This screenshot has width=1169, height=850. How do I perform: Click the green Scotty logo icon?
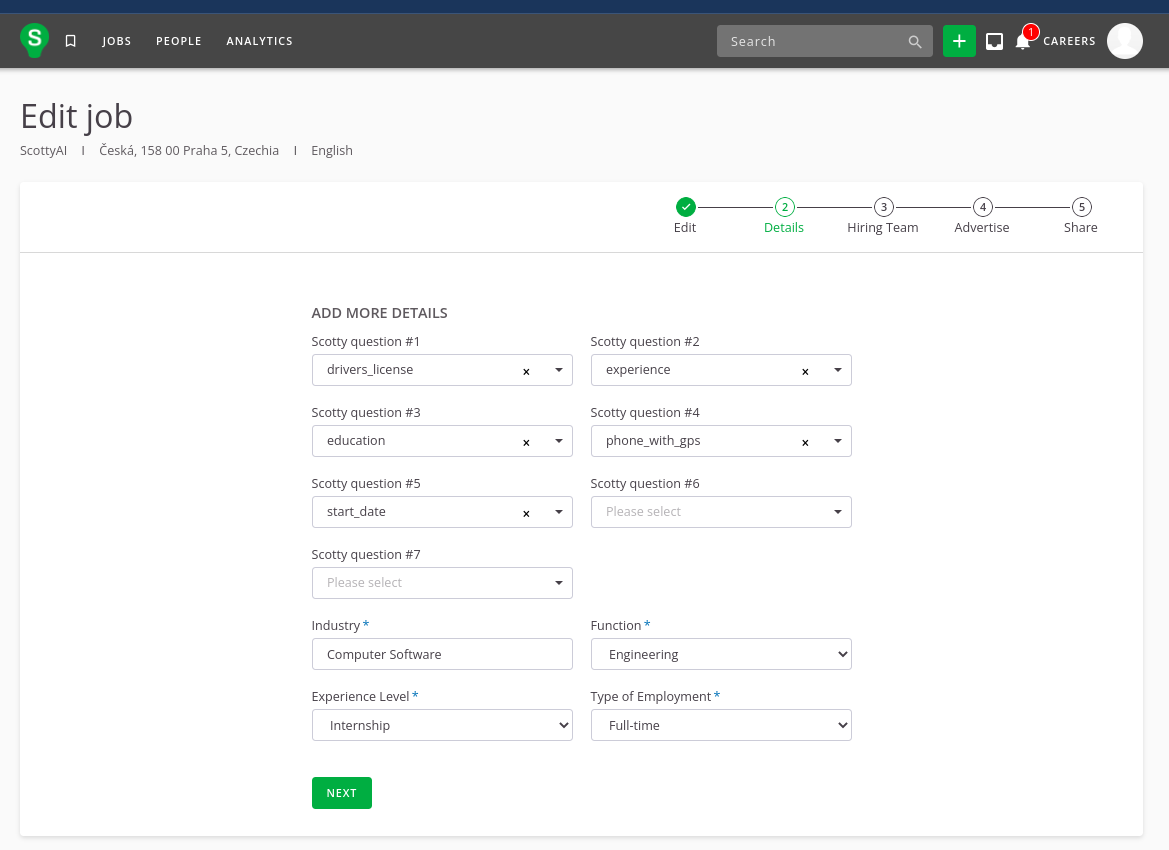click(x=35, y=40)
